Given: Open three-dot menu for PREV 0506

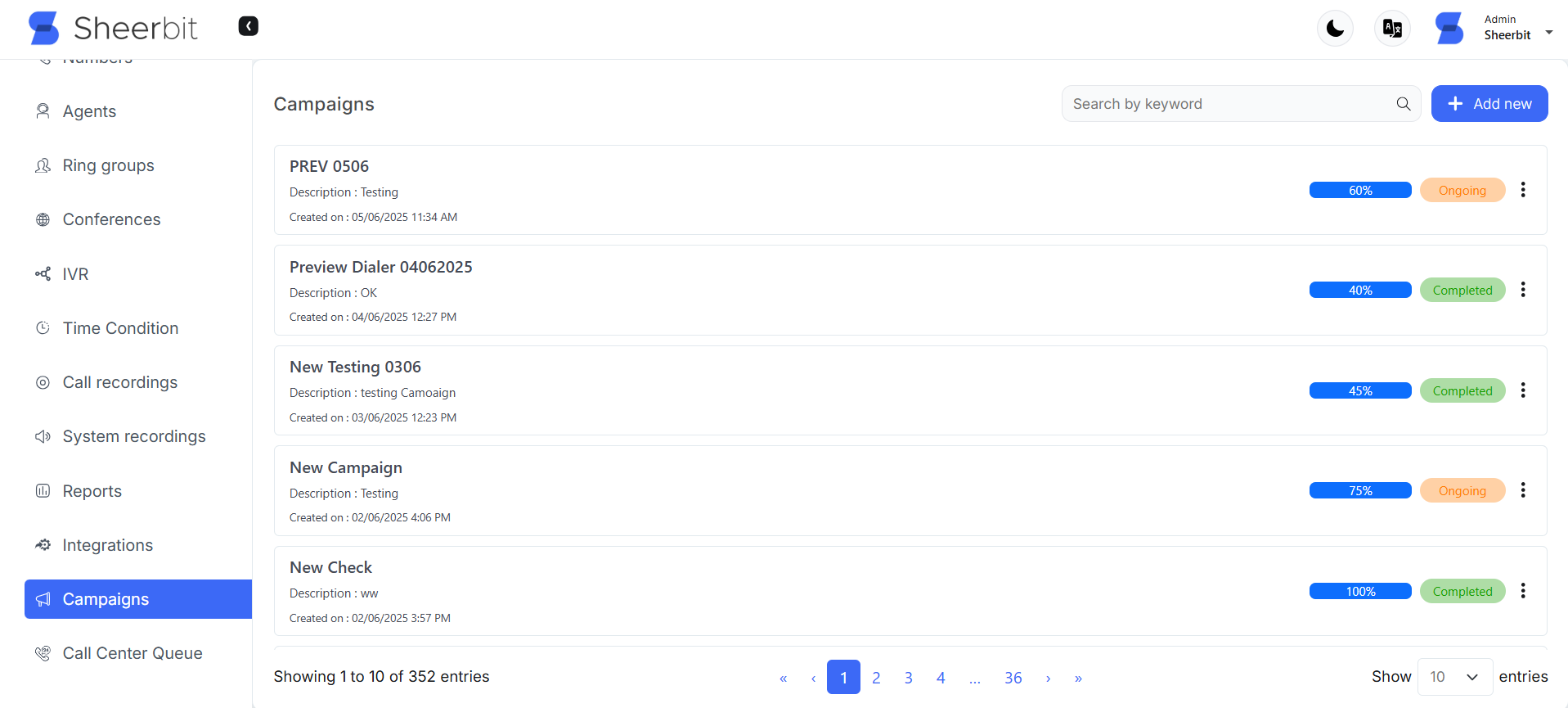Looking at the screenshot, I should (1522, 190).
